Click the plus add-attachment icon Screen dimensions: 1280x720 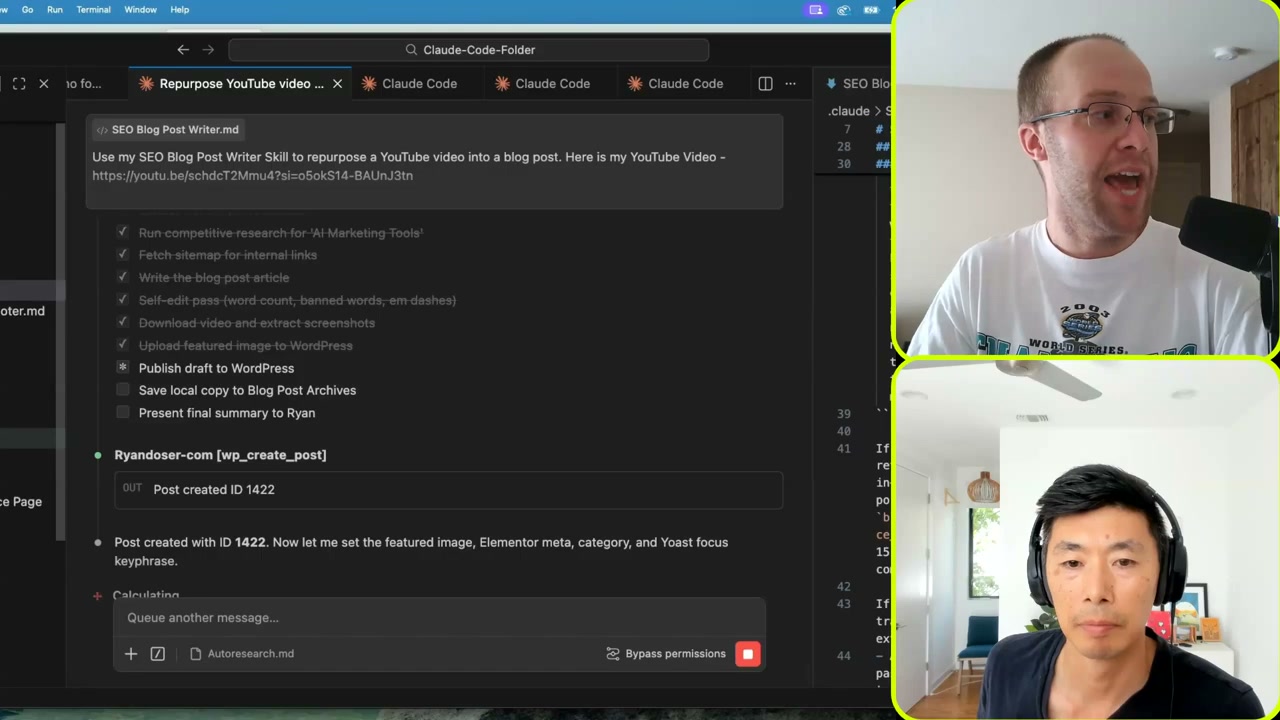tap(131, 654)
